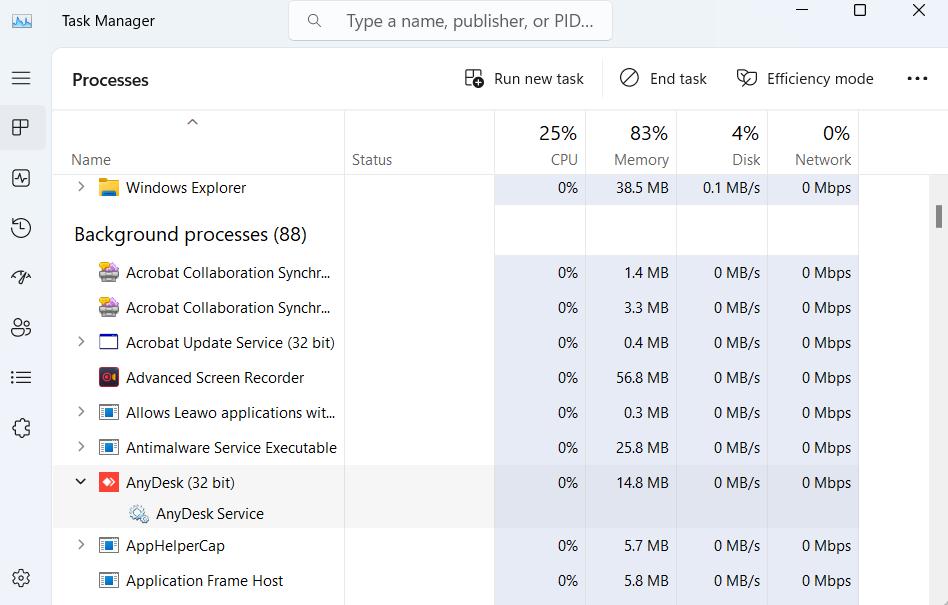Click the search magnifier icon
Image resolution: width=948 pixels, height=605 pixels.
(314, 20)
